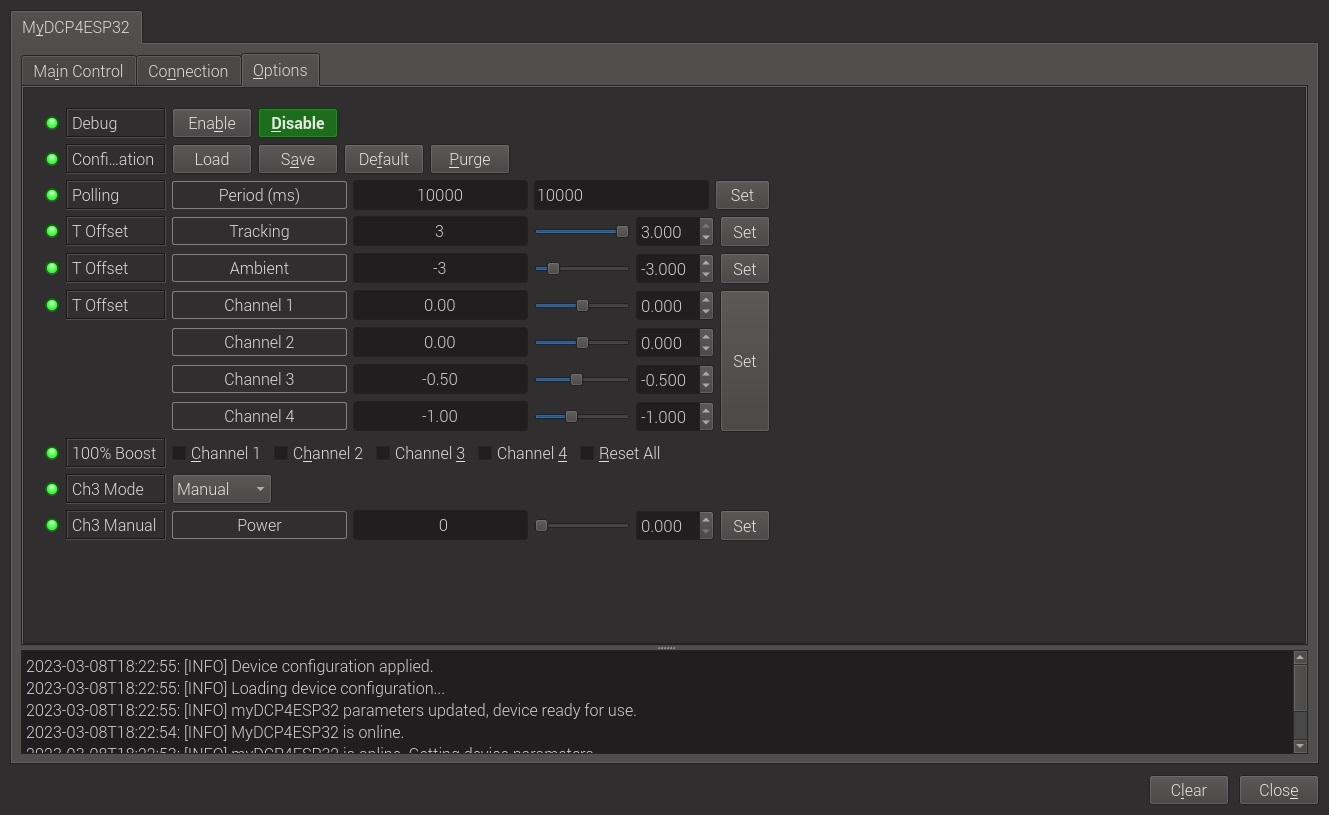Click Set for Ch3 Manual Power

click(745, 526)
